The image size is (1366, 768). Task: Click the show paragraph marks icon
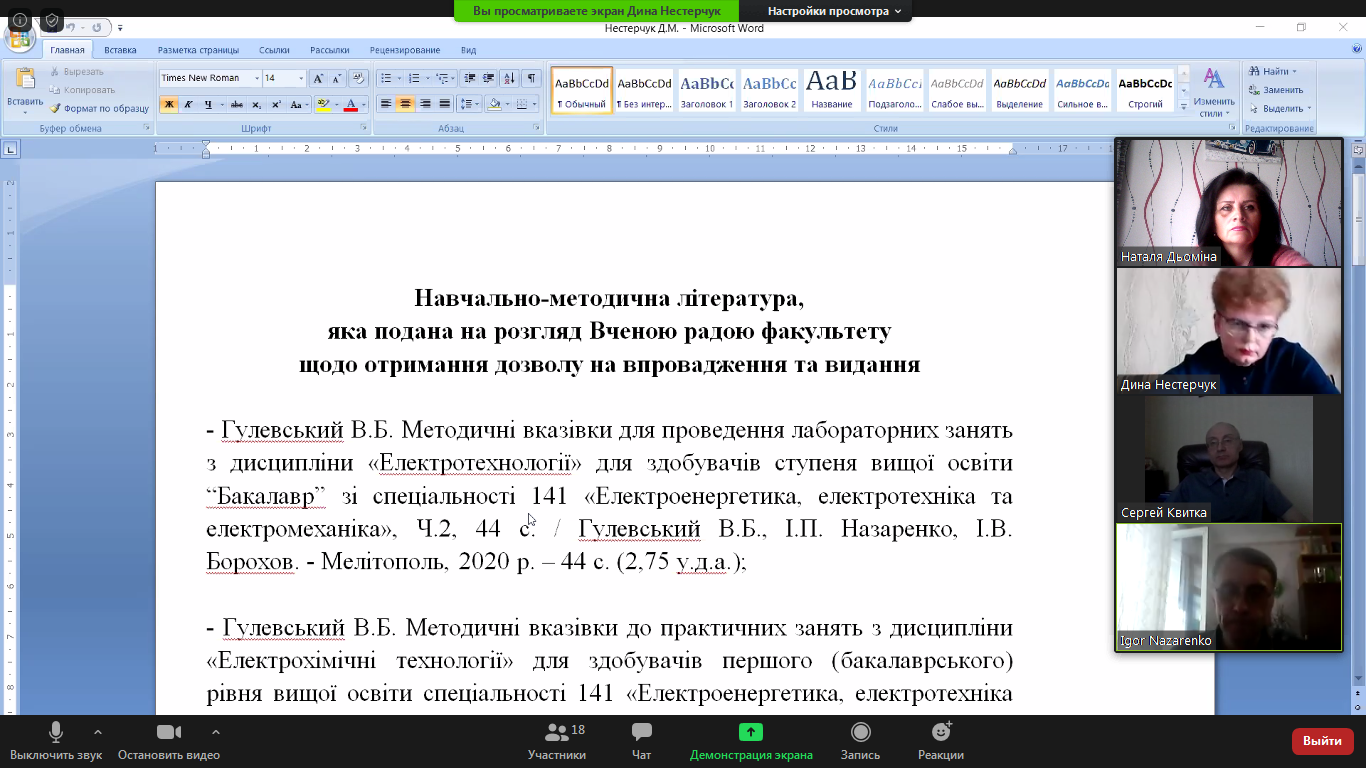531,78
